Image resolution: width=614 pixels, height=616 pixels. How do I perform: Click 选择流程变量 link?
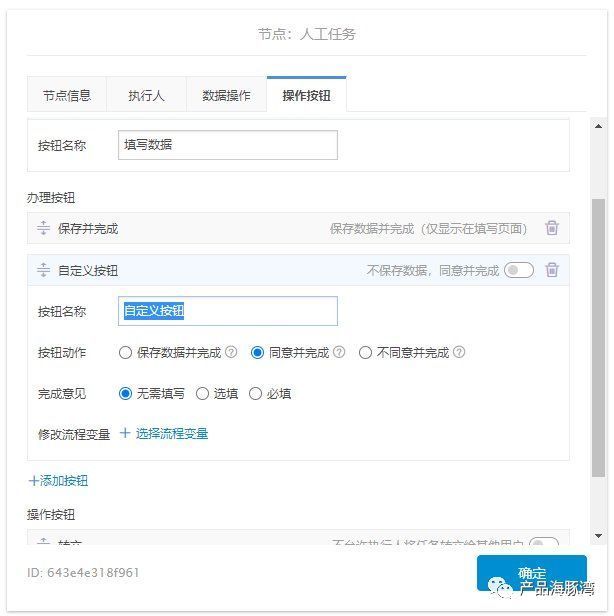pos(172,434)
